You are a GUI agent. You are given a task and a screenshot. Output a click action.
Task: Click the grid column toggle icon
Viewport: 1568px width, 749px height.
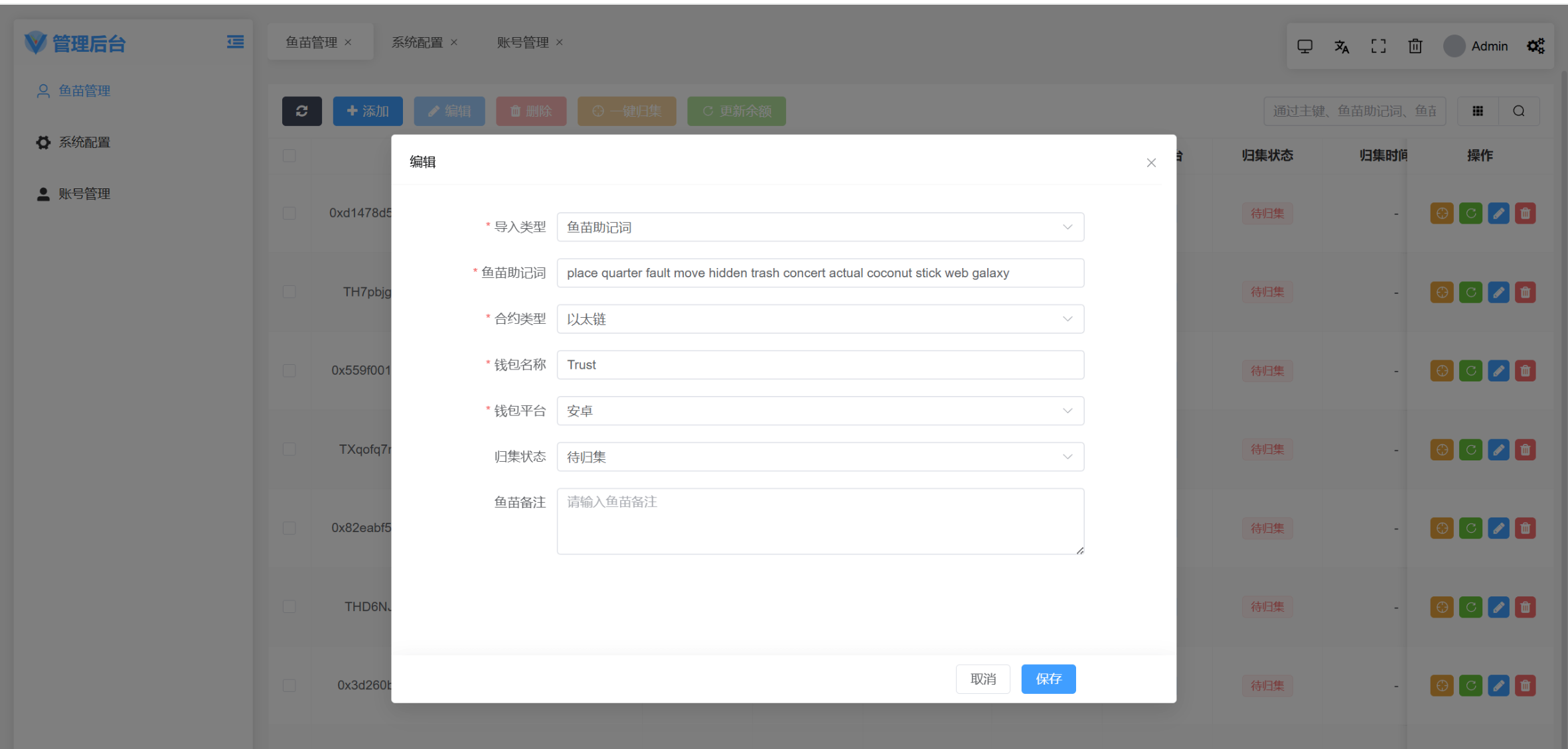[x=1478, y=111]
